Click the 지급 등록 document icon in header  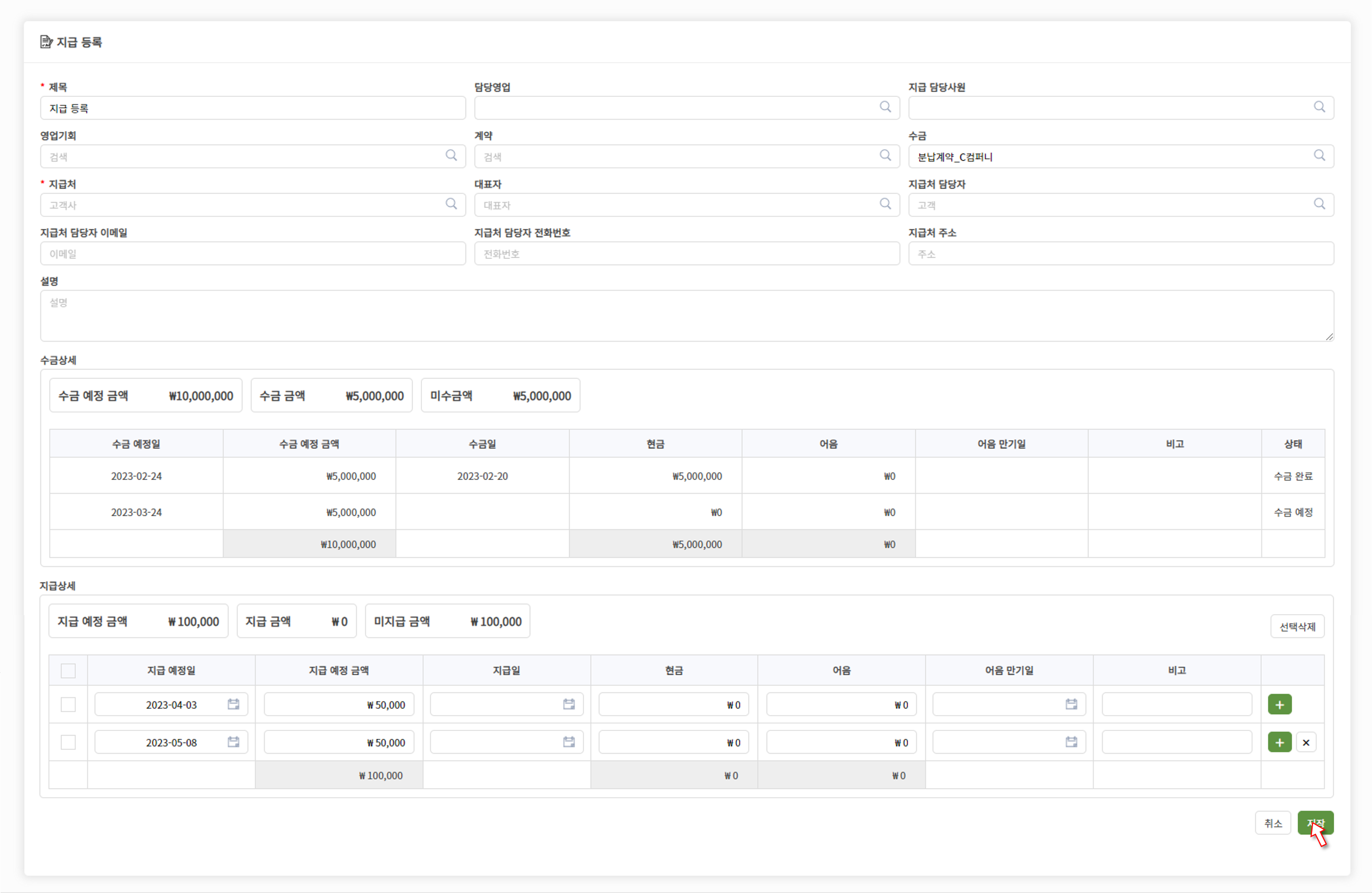46,42
